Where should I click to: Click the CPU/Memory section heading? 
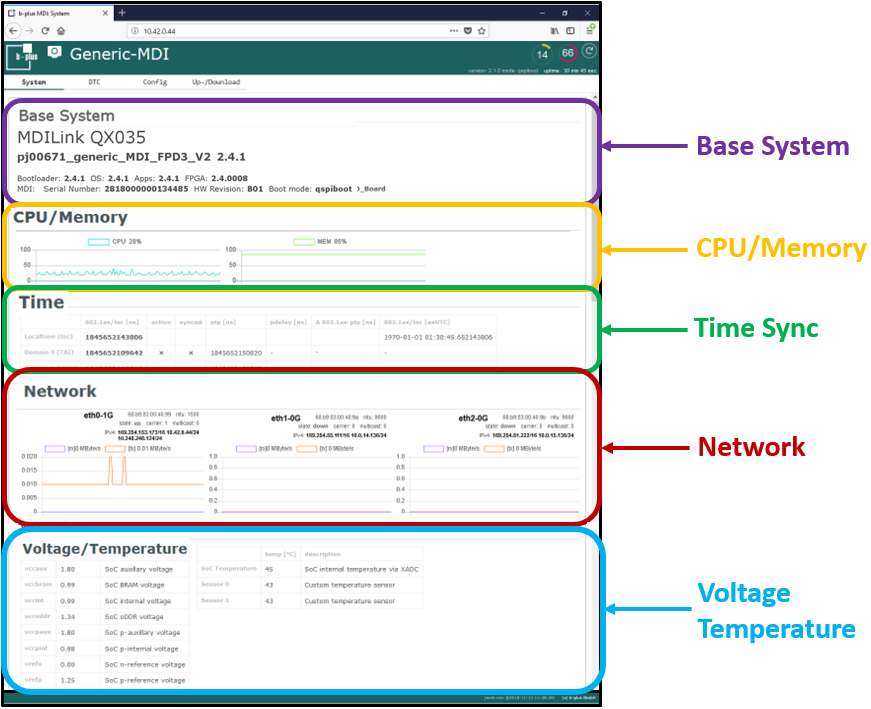pos(70,217)
